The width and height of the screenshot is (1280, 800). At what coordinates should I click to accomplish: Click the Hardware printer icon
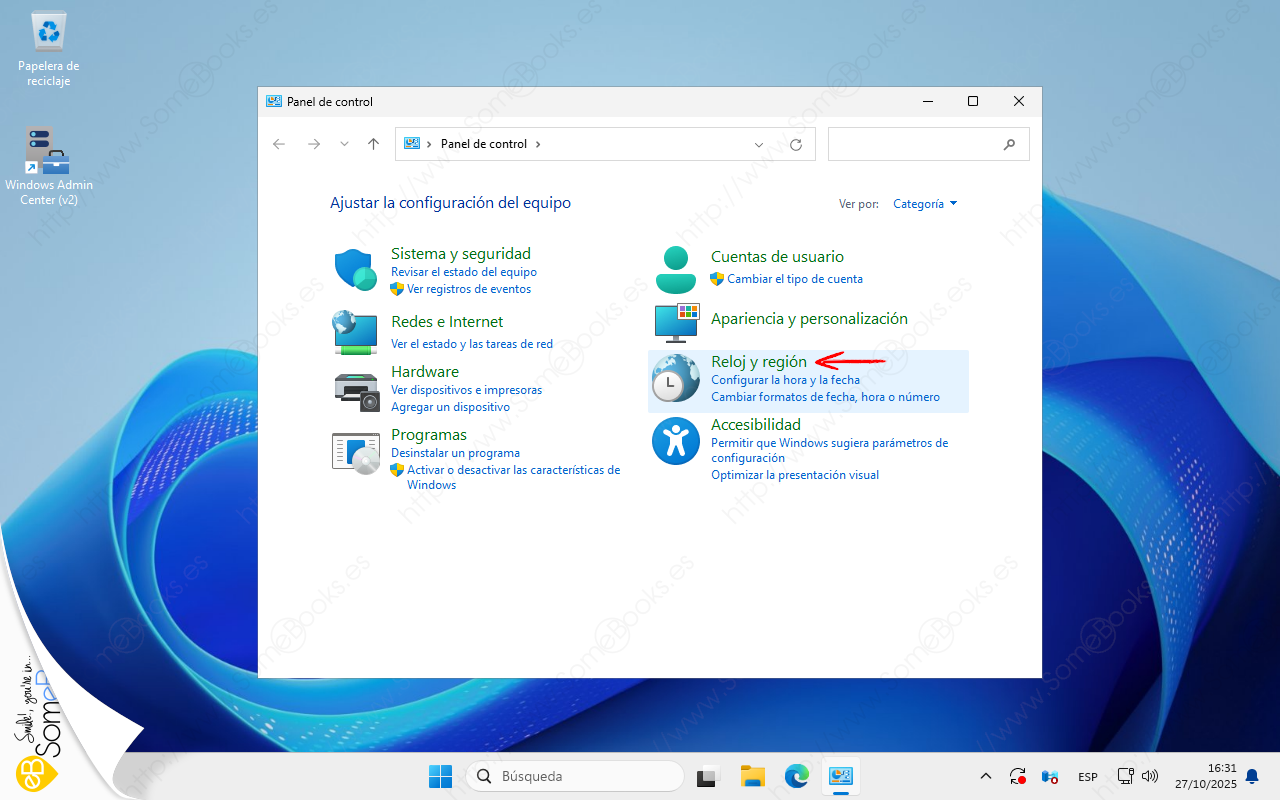[x=355, y=390]
